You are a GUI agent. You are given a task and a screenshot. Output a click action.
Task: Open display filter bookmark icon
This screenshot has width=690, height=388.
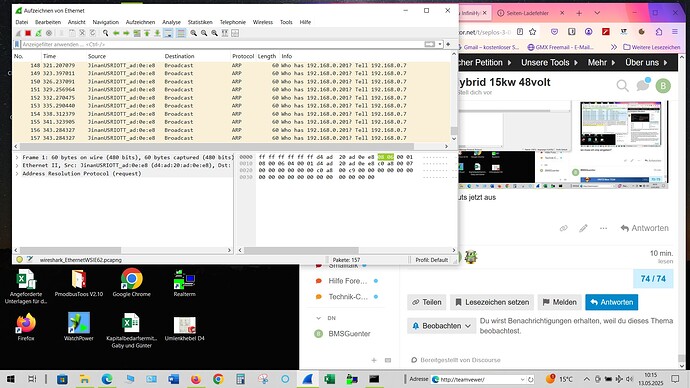17,44
